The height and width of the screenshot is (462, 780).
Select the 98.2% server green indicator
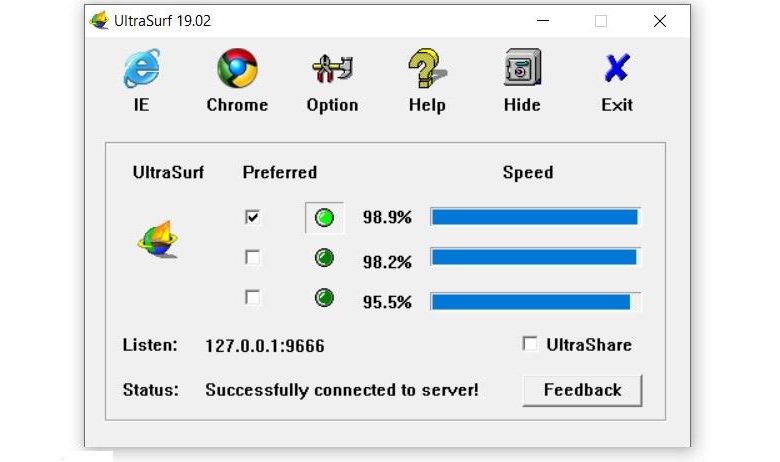(x=324, y=258)
